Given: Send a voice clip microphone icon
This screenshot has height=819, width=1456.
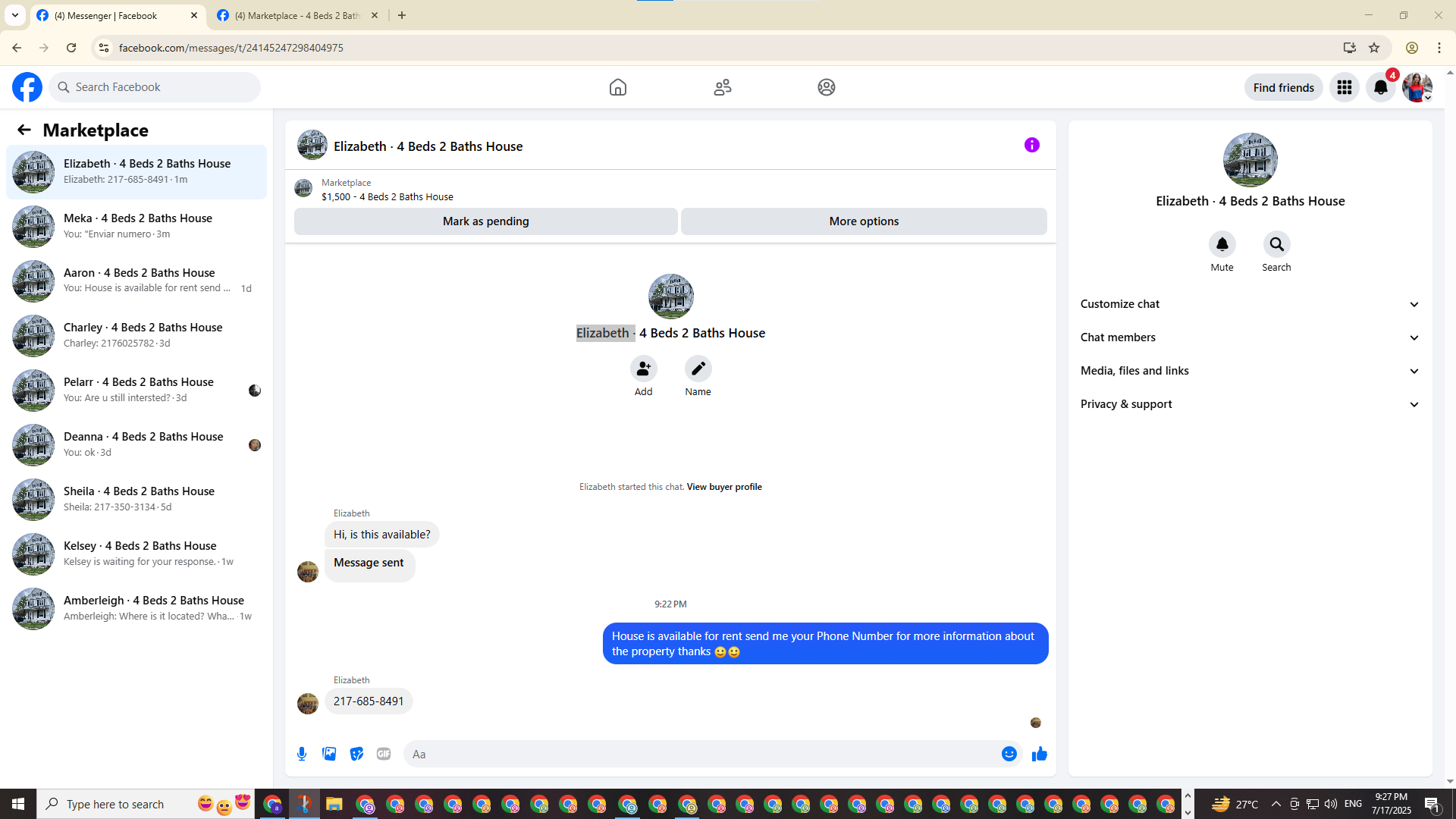Looking at the screenshot, I should 302,754.
